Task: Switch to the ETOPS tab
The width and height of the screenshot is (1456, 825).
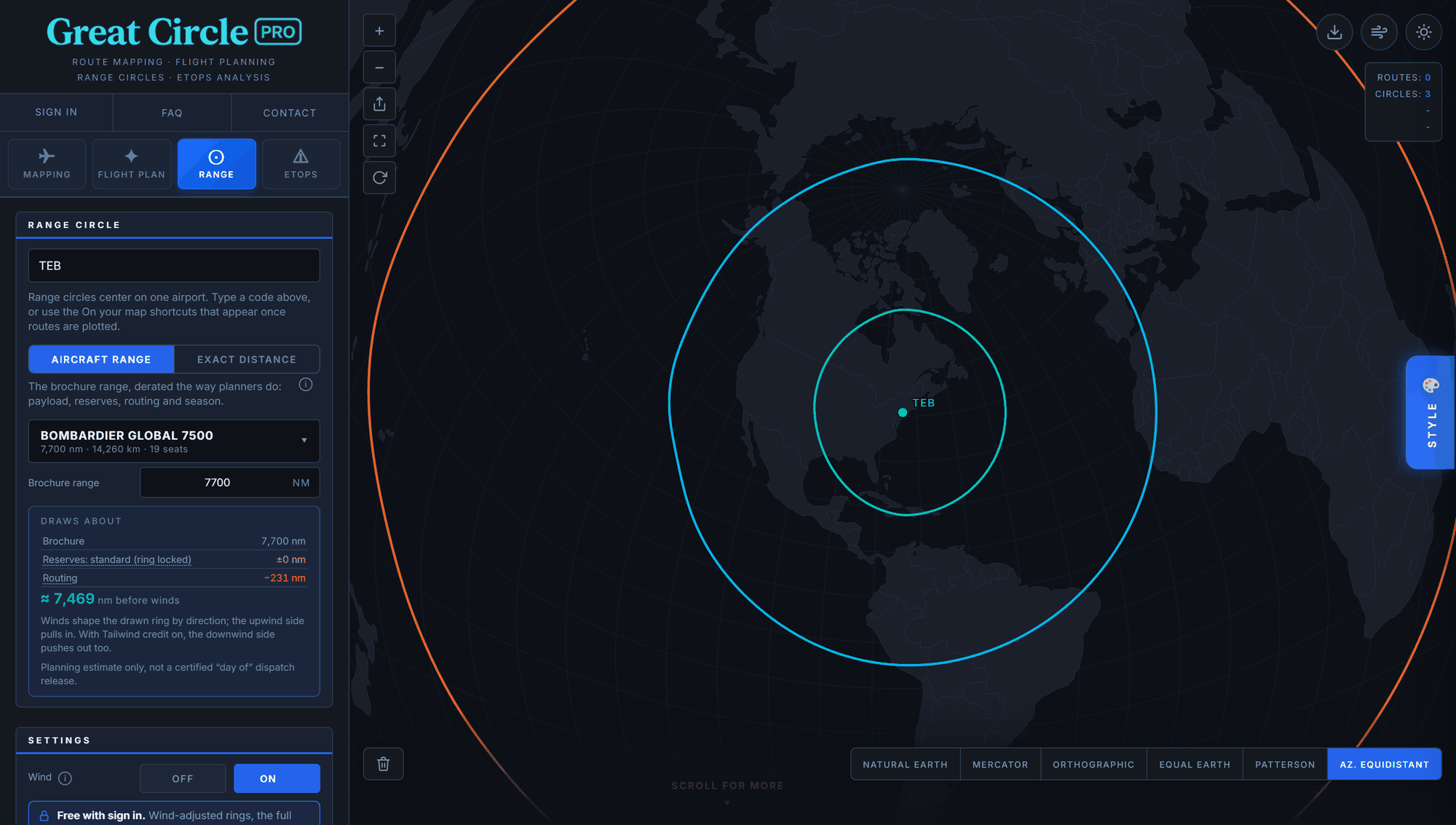Action: point(301,164)
